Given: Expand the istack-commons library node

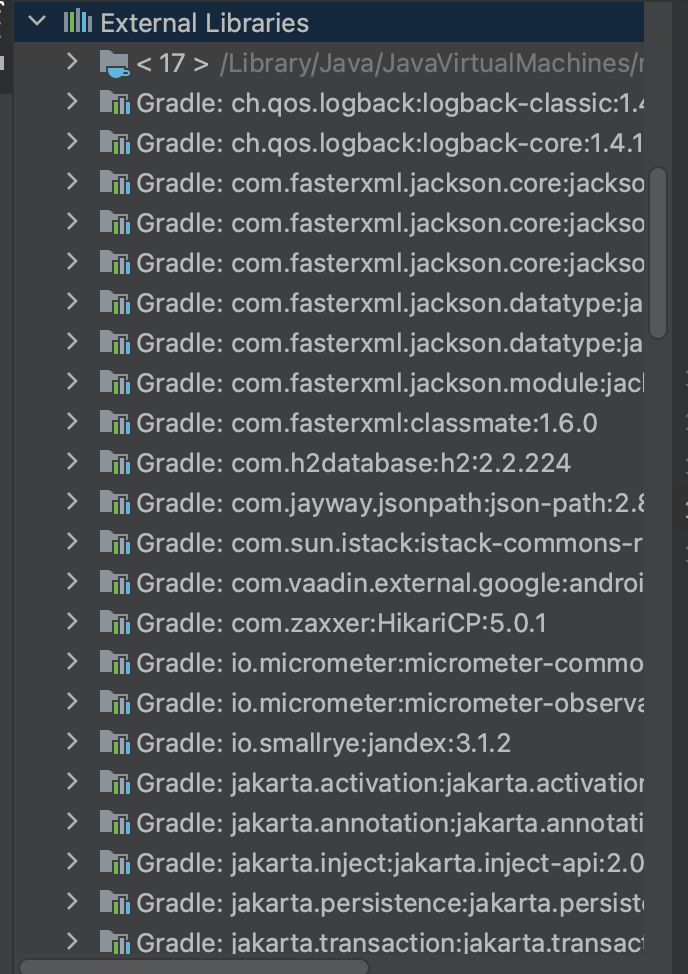Looking at the screenshot, I should point(72,541).
